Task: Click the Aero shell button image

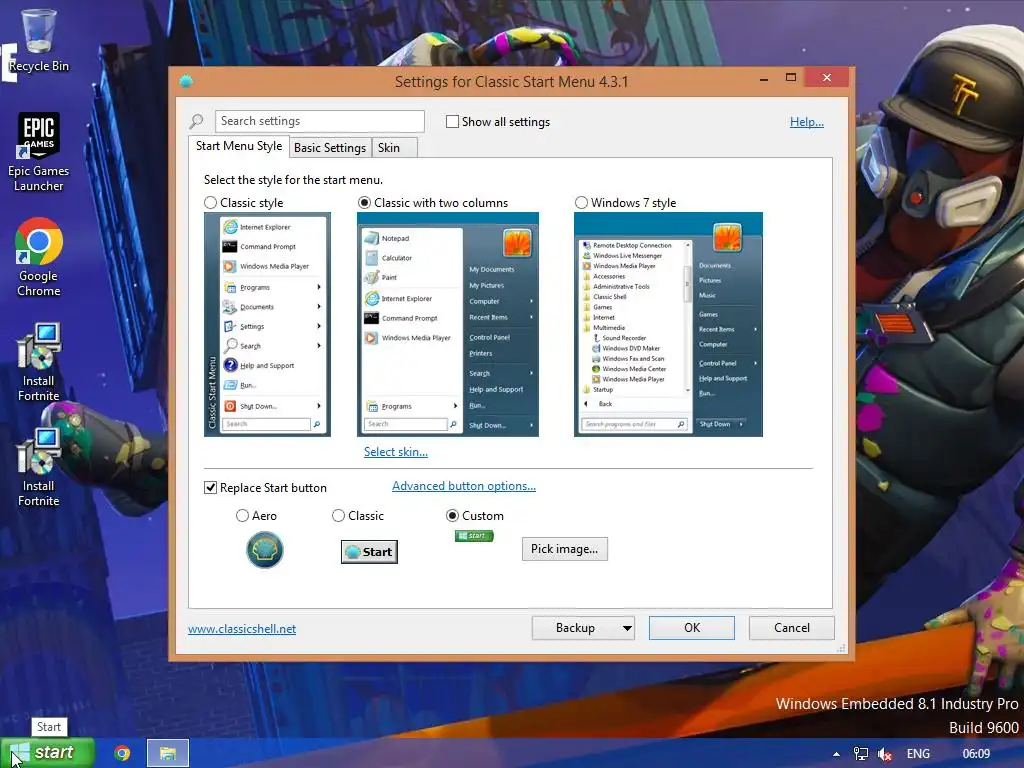Action: tap(264, 550)
